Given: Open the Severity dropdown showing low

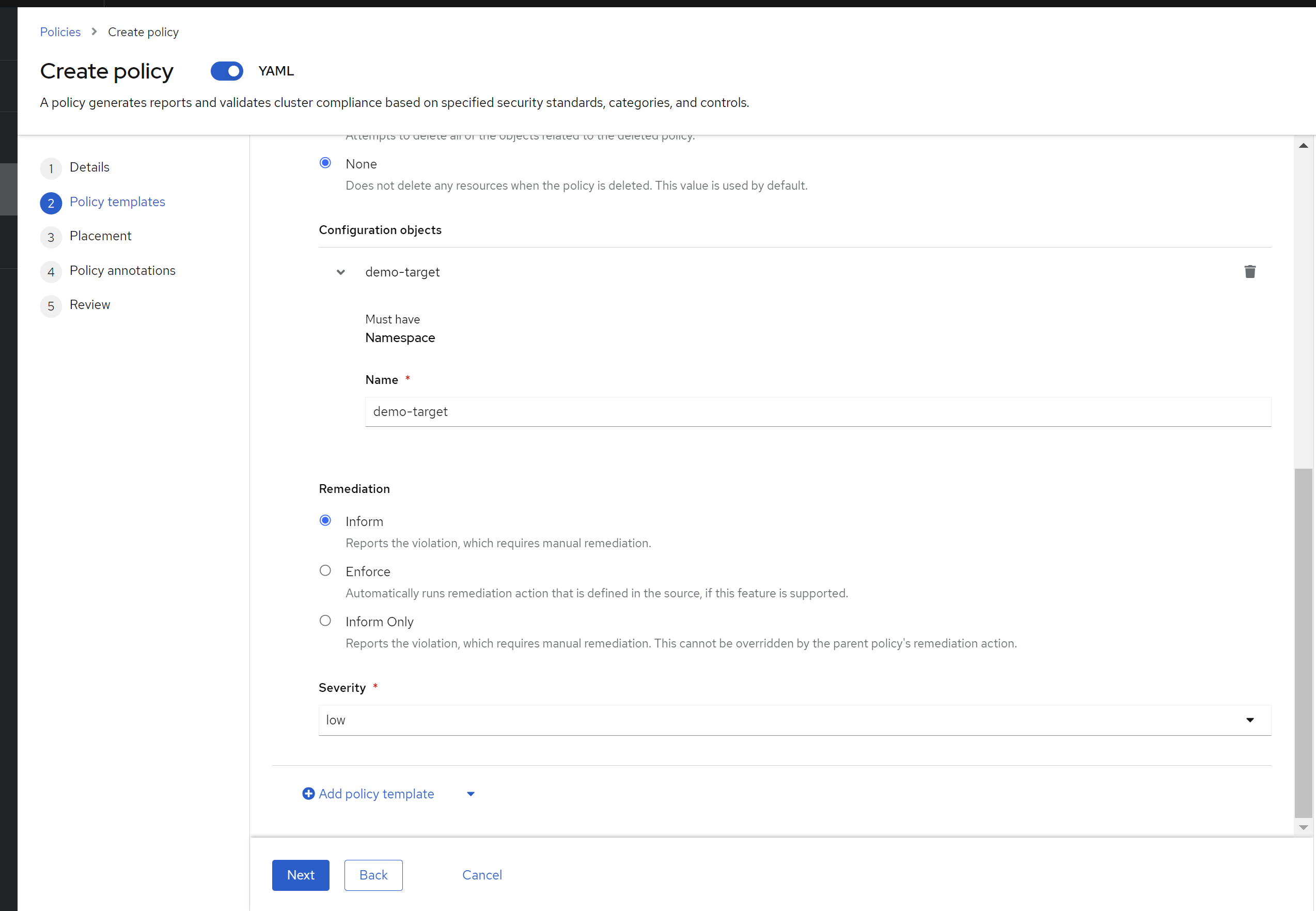Looking at the screenshot, I should 794,720.
